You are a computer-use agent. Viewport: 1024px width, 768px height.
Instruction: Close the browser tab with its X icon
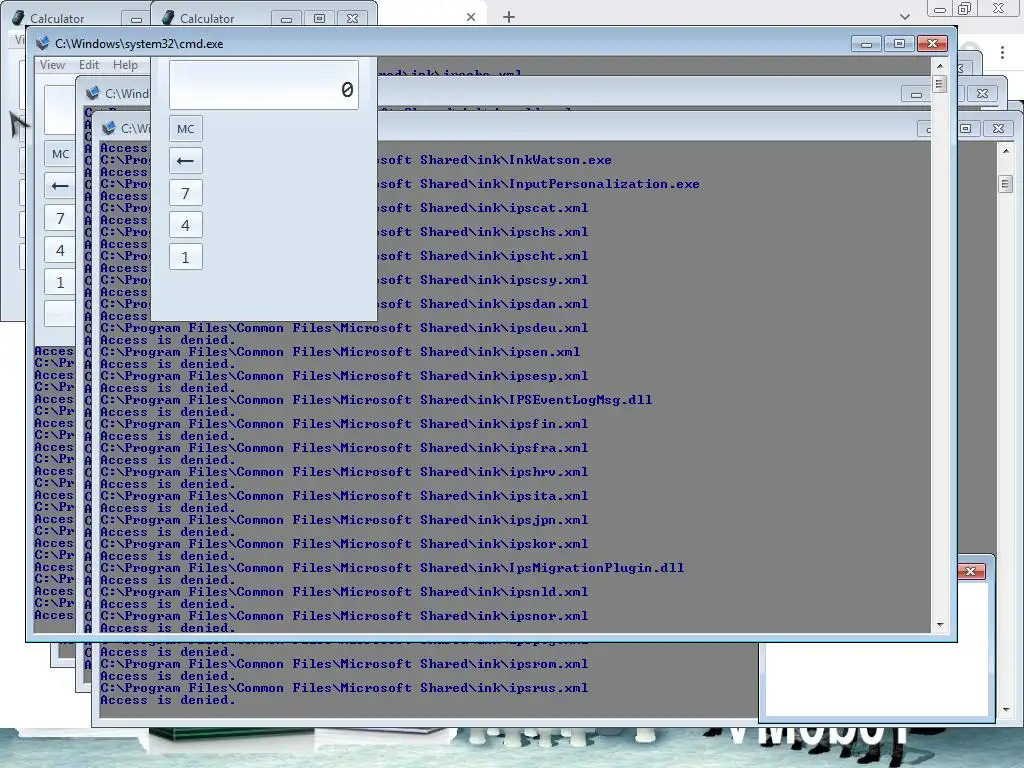471,17
